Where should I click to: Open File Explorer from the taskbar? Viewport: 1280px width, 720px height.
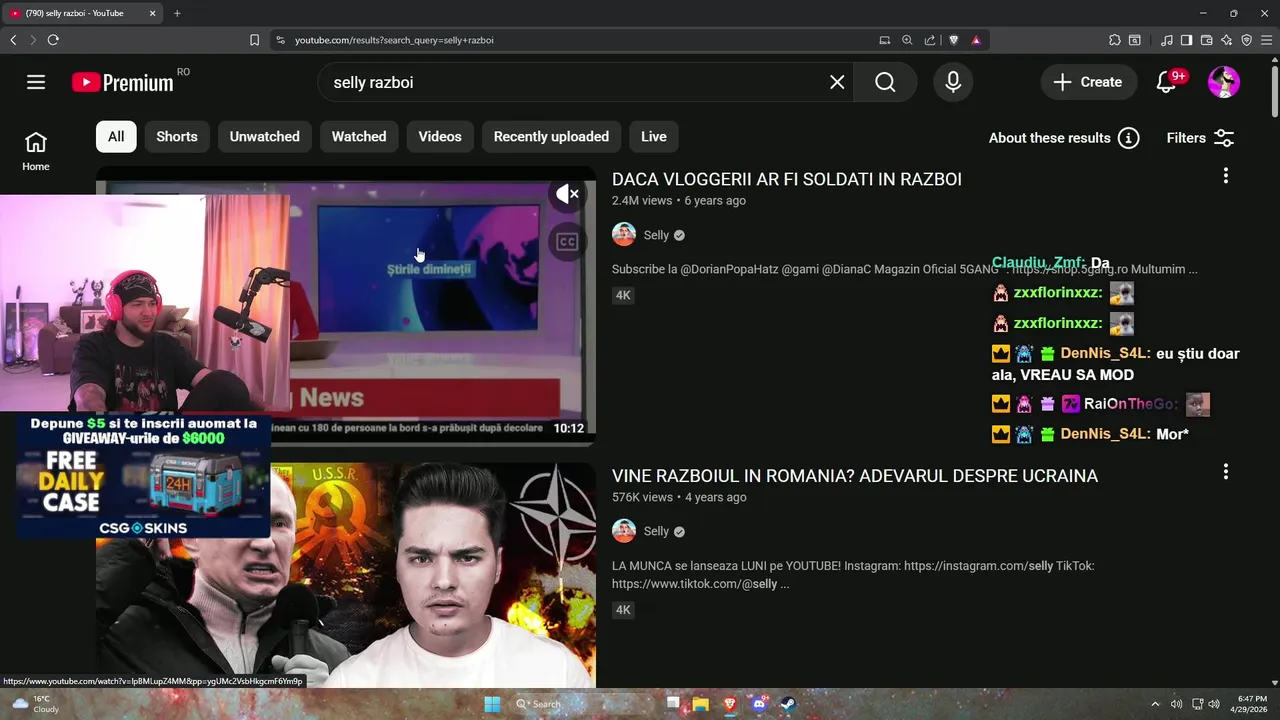701,704
